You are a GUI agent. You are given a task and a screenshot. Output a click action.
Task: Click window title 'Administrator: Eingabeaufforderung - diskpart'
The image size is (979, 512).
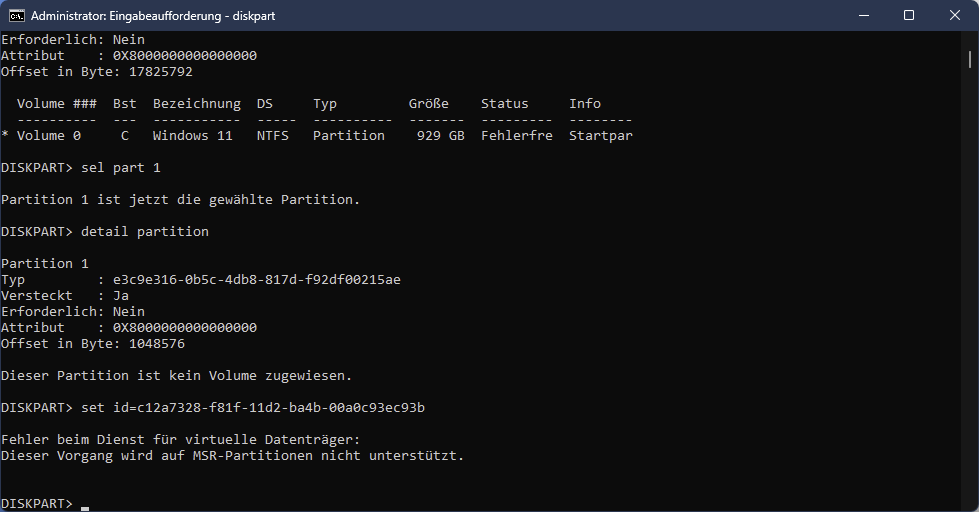pos(153,16)
